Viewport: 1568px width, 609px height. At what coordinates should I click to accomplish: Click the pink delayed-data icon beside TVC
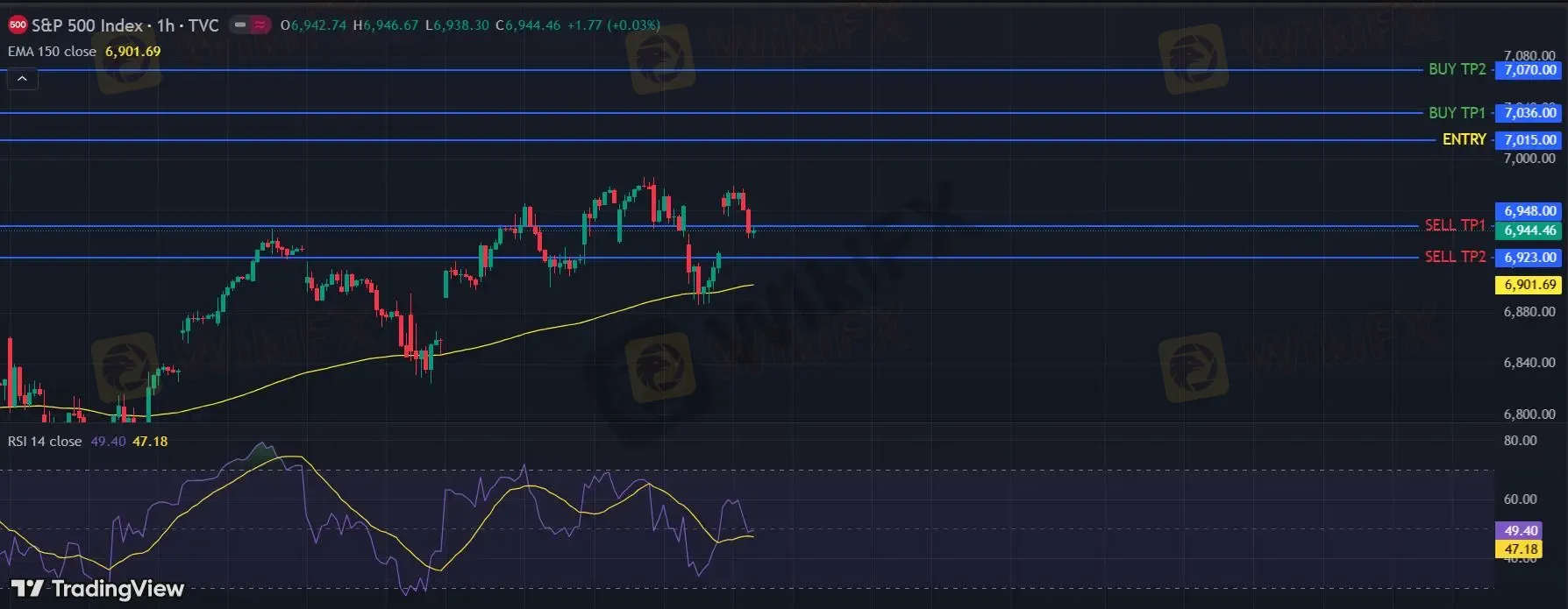pyautogui.click(x=260, y=25)
